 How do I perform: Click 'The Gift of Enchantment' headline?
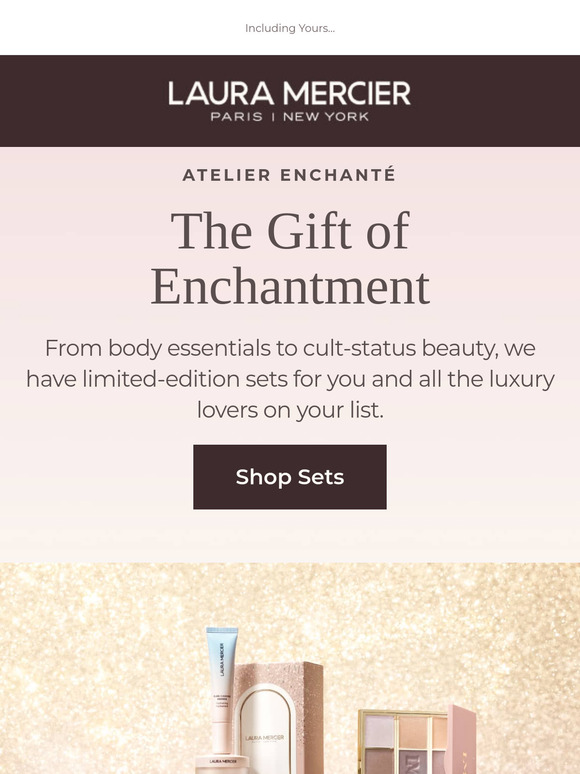click(x=290, y=258)
